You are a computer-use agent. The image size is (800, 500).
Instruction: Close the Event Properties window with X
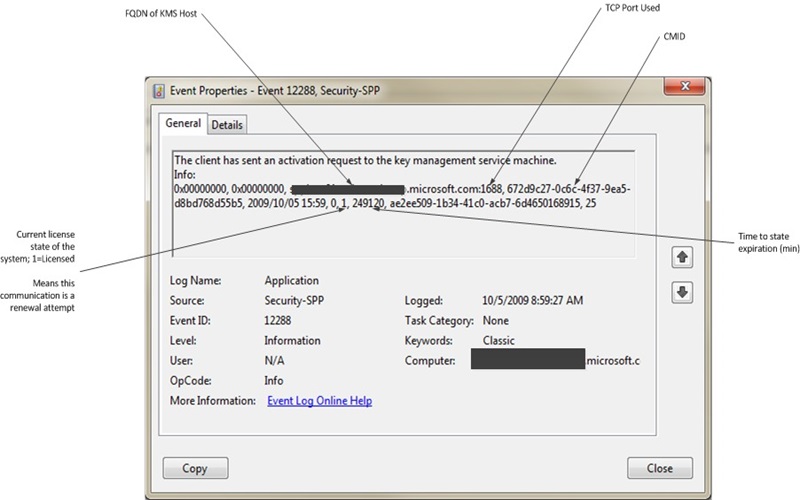[685, 86]
